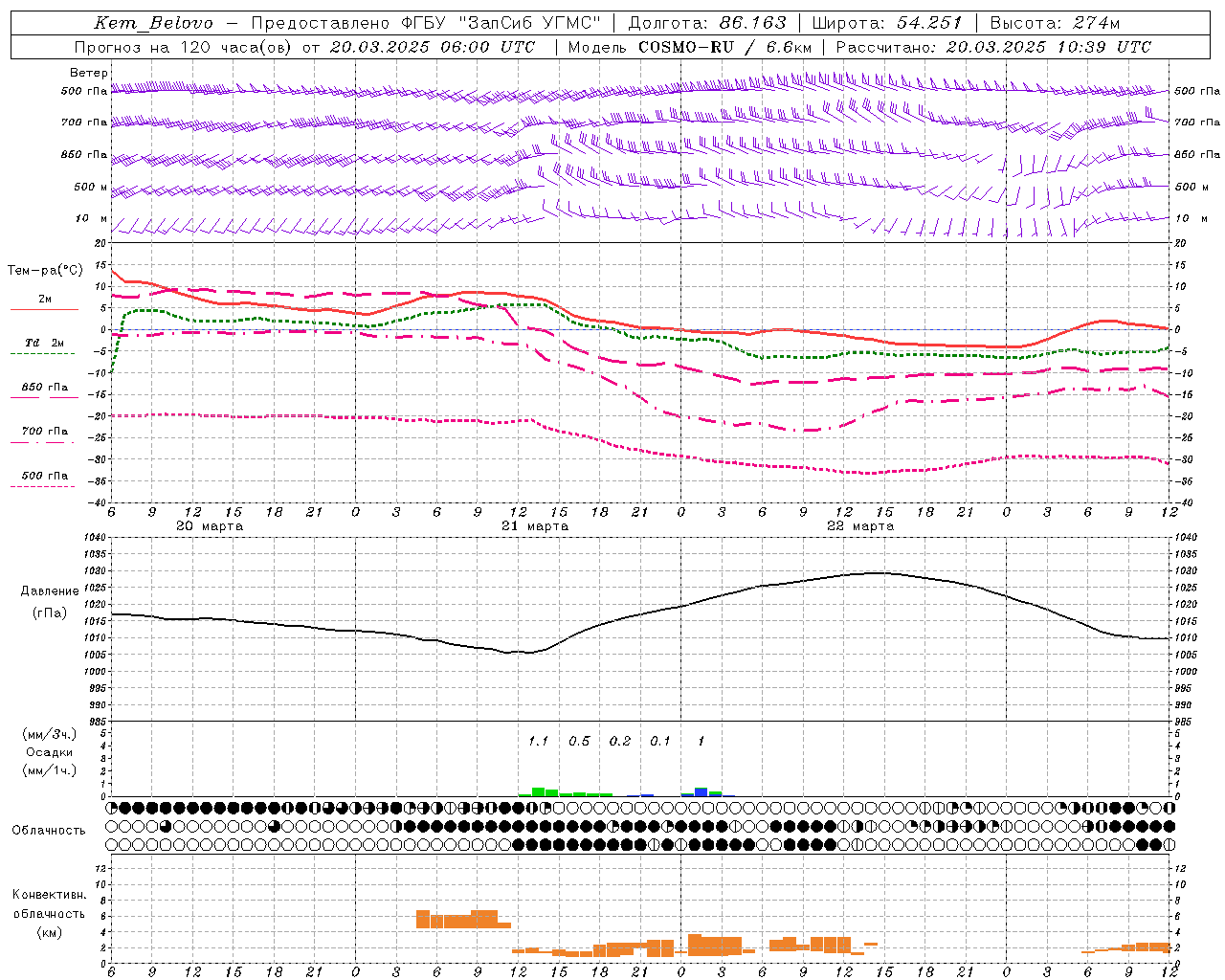Select the 10 м wind level label on left
This screenshot has height=980, width=1225.
pyautogui.click(x=92, y=218)
